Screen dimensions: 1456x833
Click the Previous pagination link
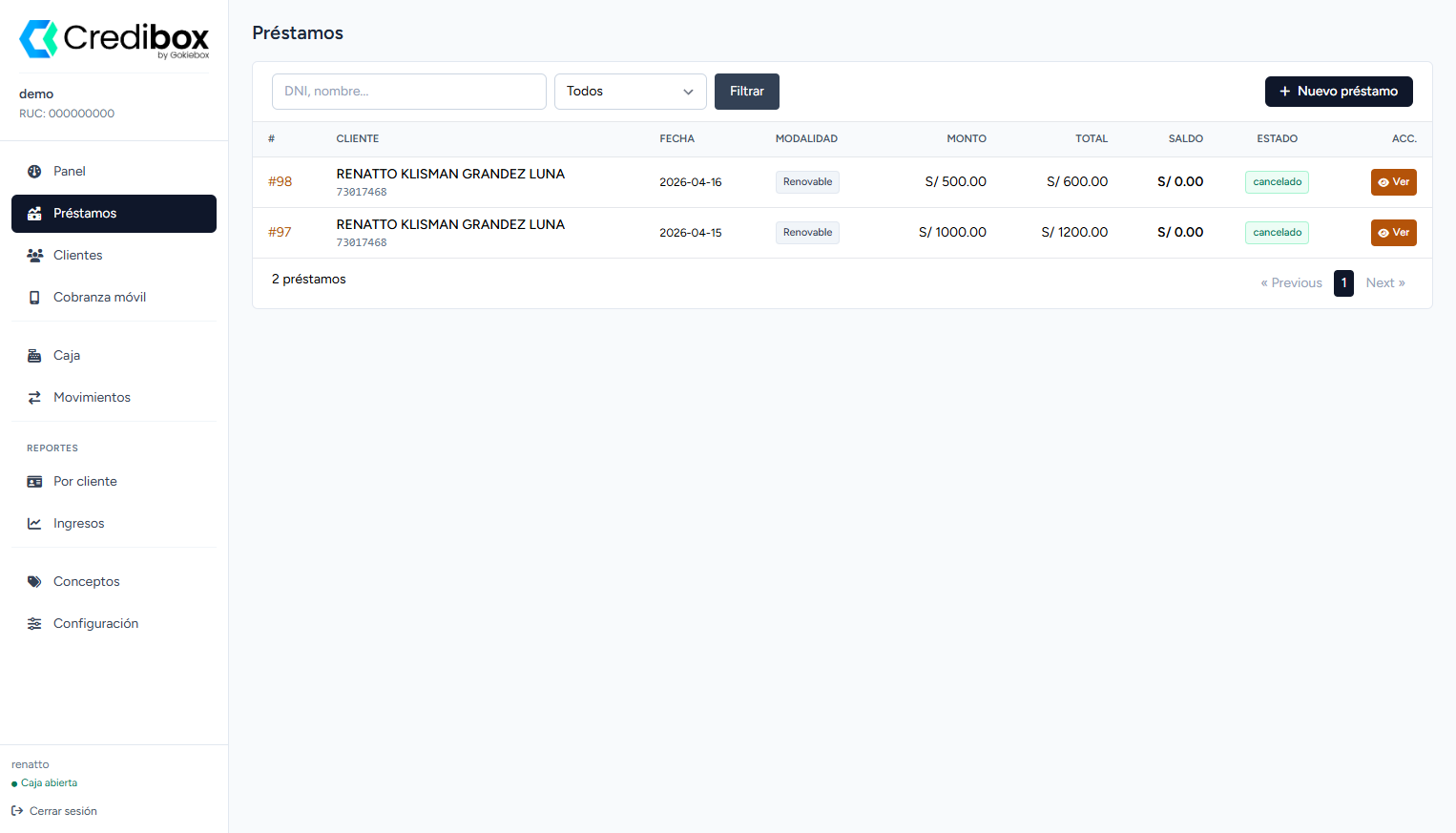point(1292,283)
